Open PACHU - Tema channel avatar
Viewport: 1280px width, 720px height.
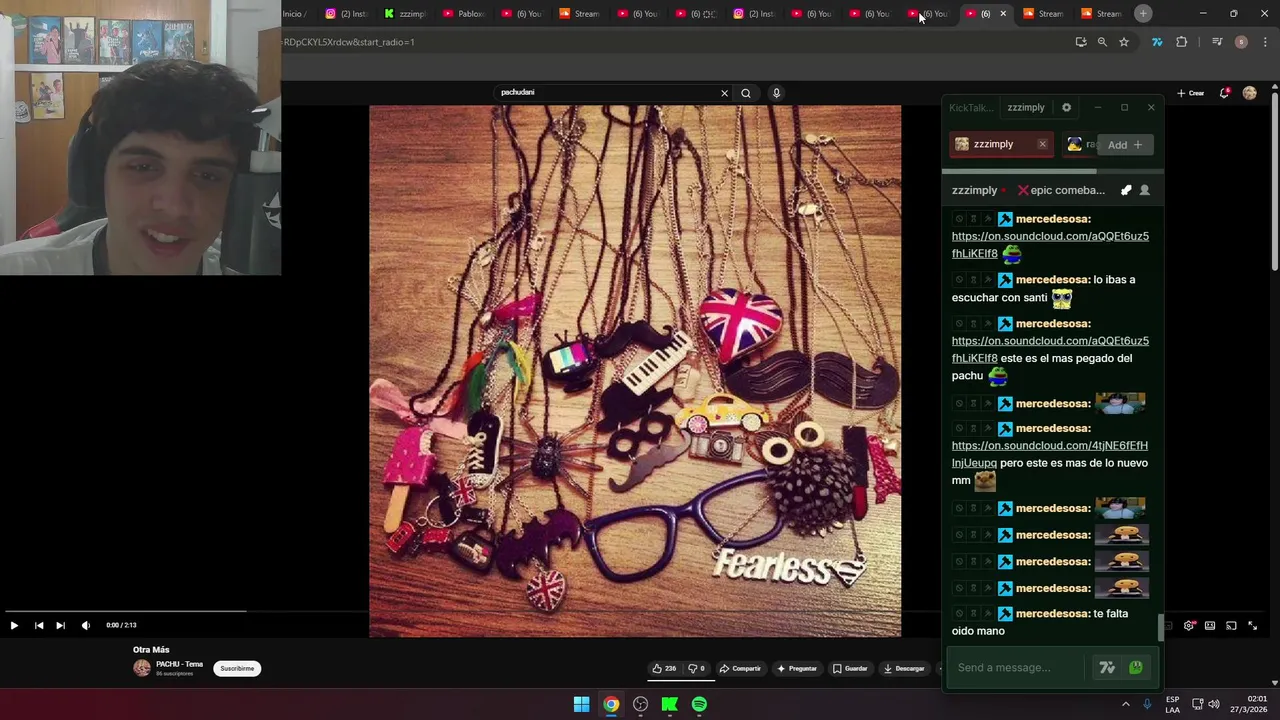tap(142, 668)
